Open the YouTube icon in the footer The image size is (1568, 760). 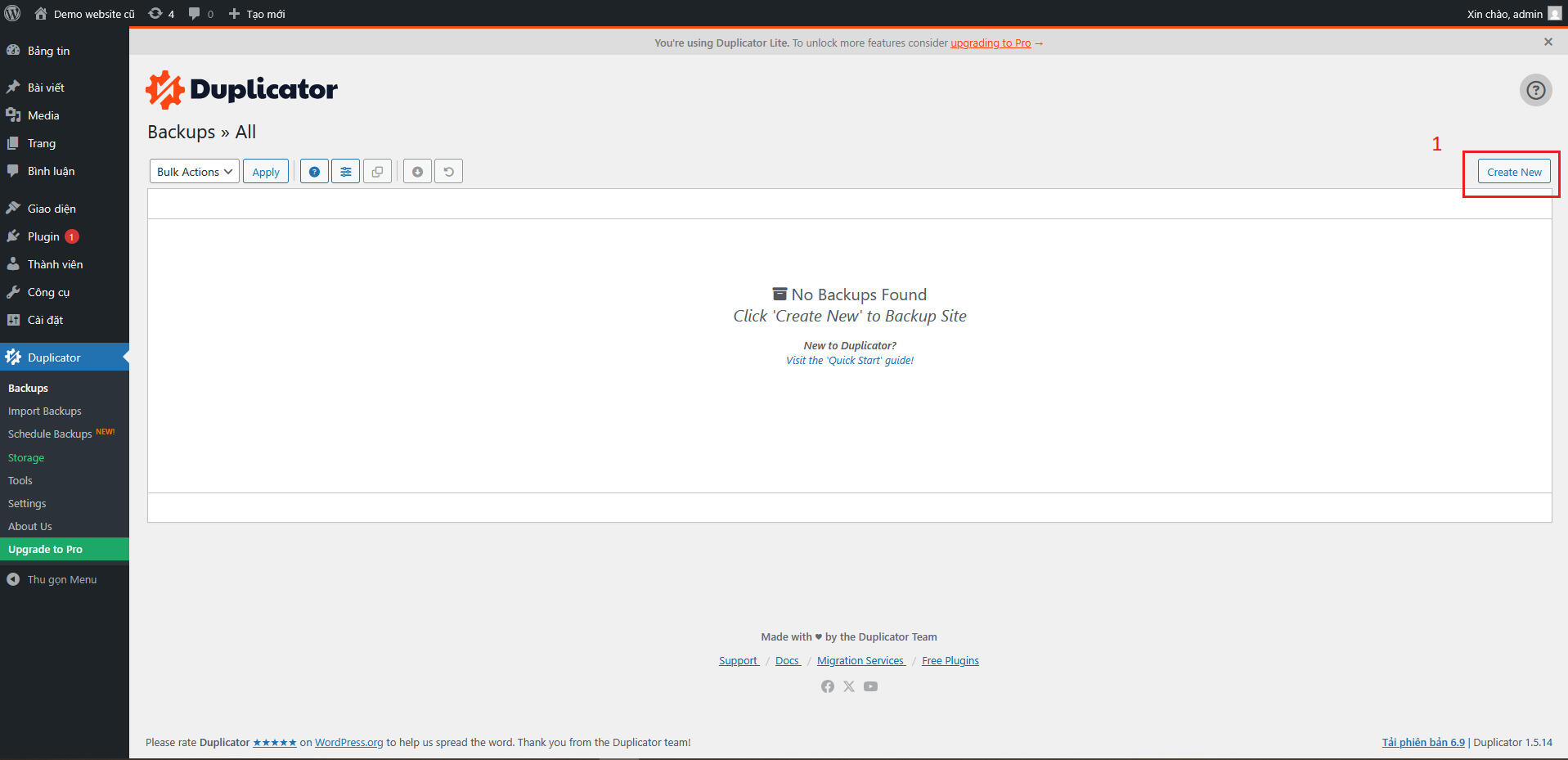[870, 686]
